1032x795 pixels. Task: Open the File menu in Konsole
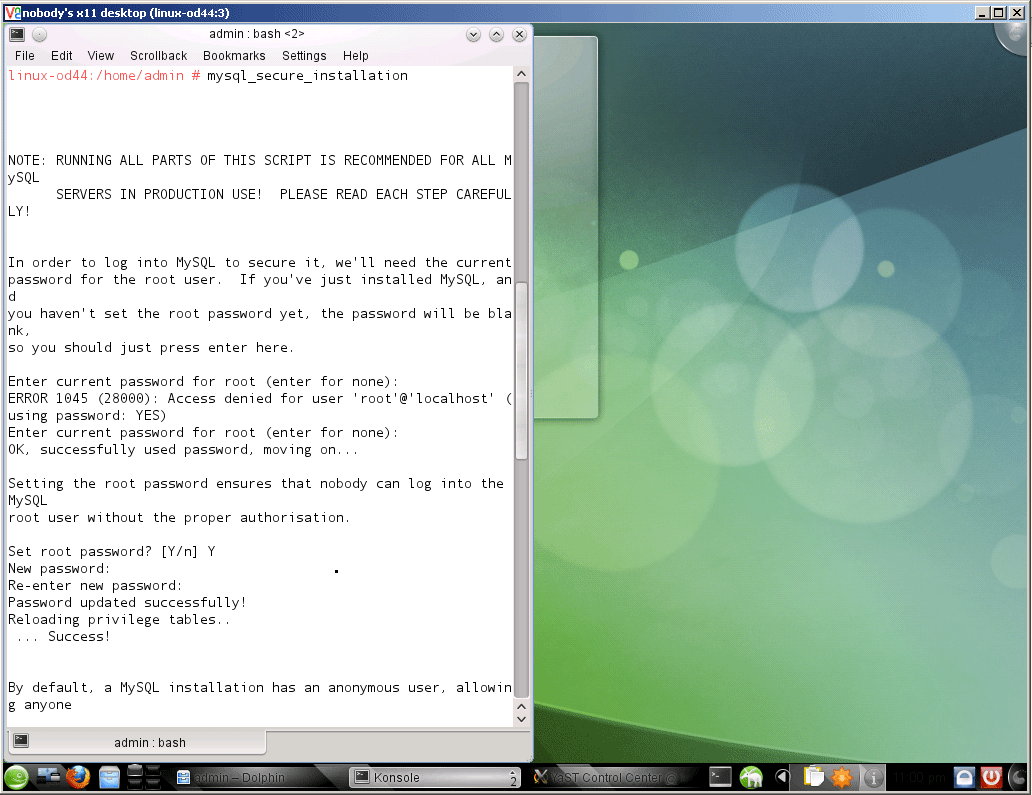(24, 56)
